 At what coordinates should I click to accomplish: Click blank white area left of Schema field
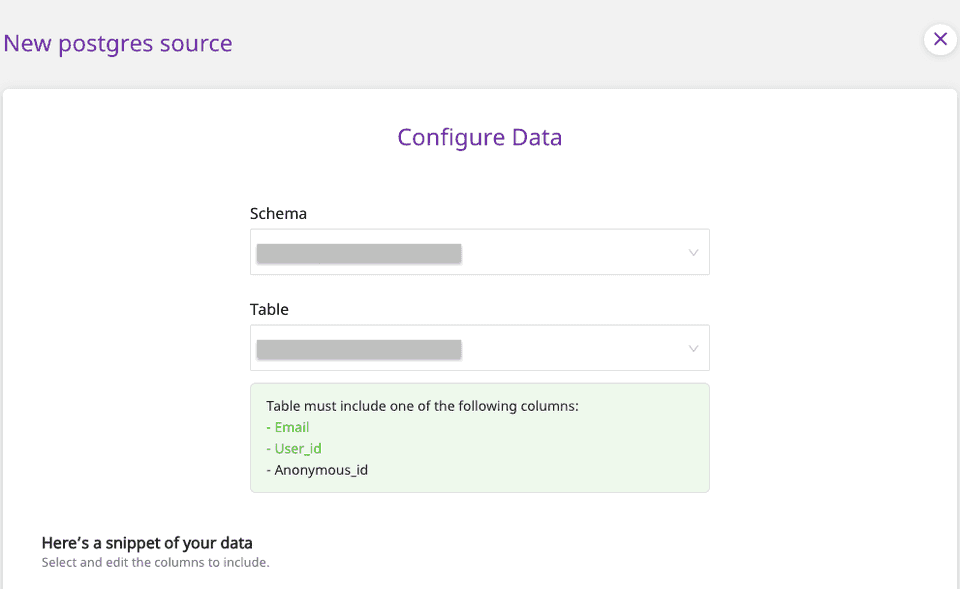(x=130, y=255)
